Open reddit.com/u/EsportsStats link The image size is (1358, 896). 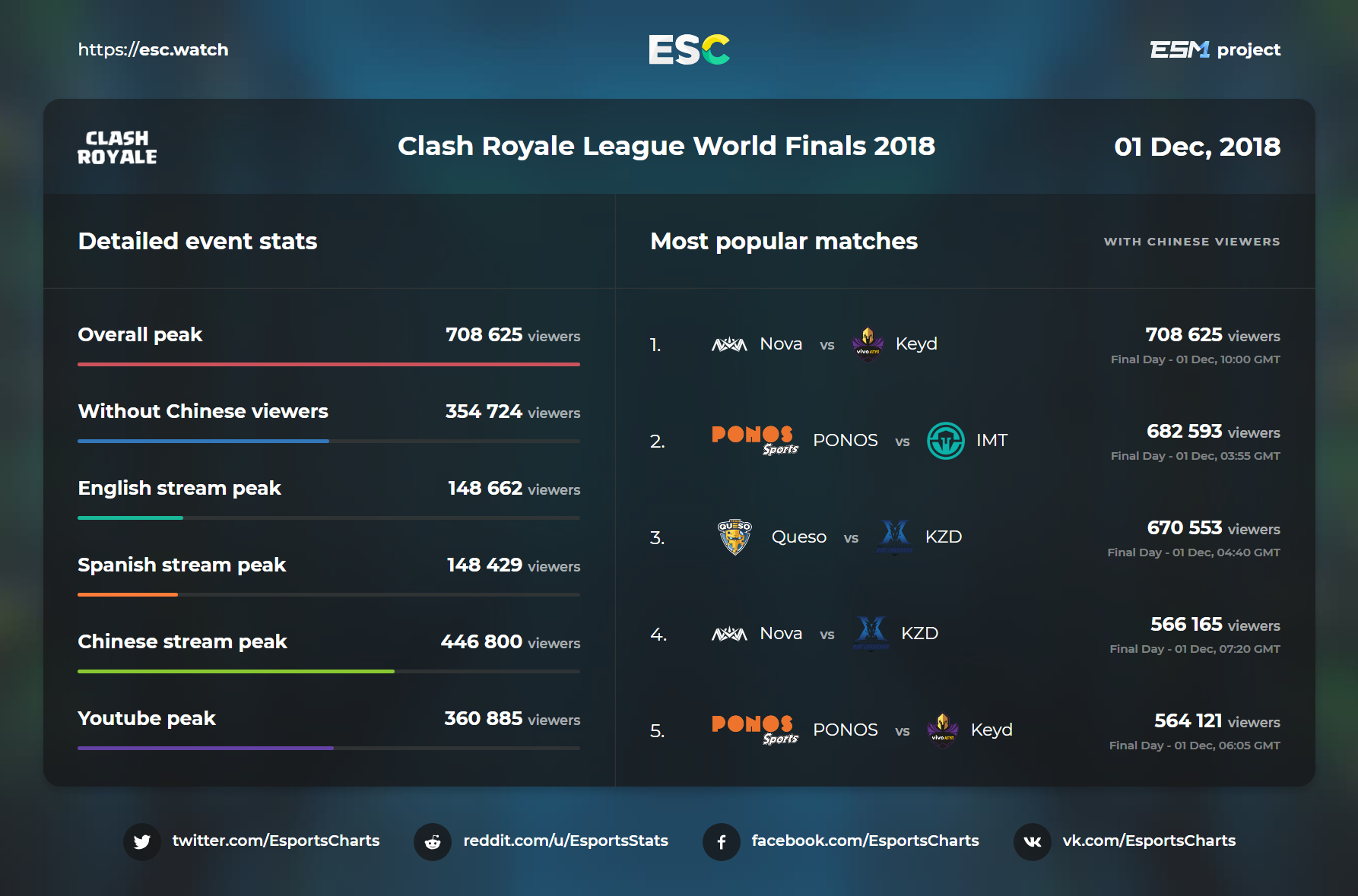coord(566,841)
